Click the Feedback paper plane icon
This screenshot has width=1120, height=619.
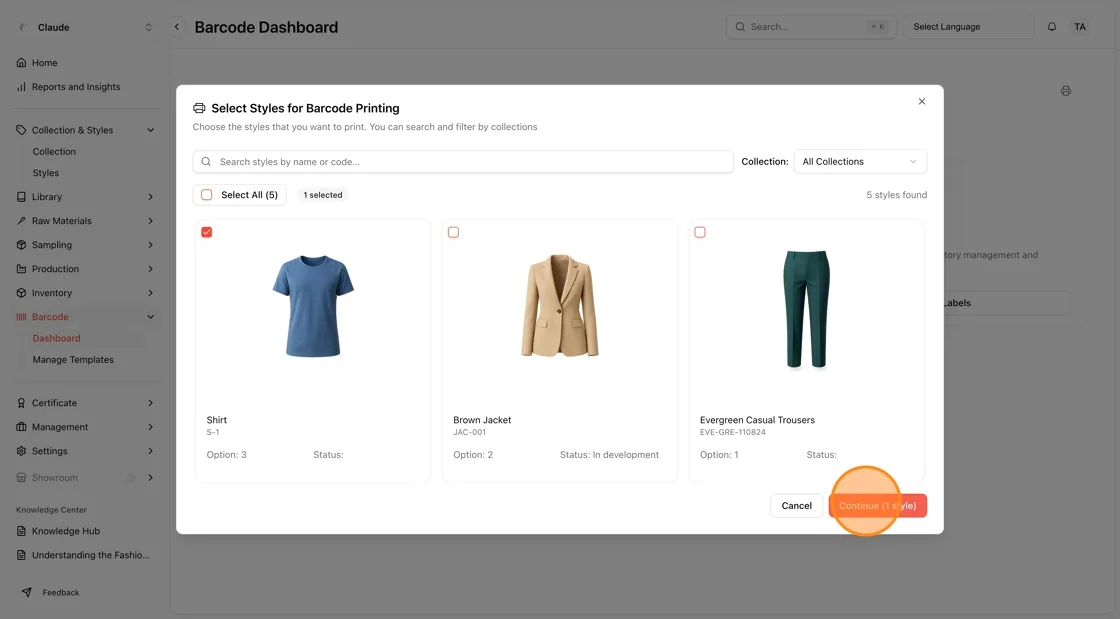26,593
